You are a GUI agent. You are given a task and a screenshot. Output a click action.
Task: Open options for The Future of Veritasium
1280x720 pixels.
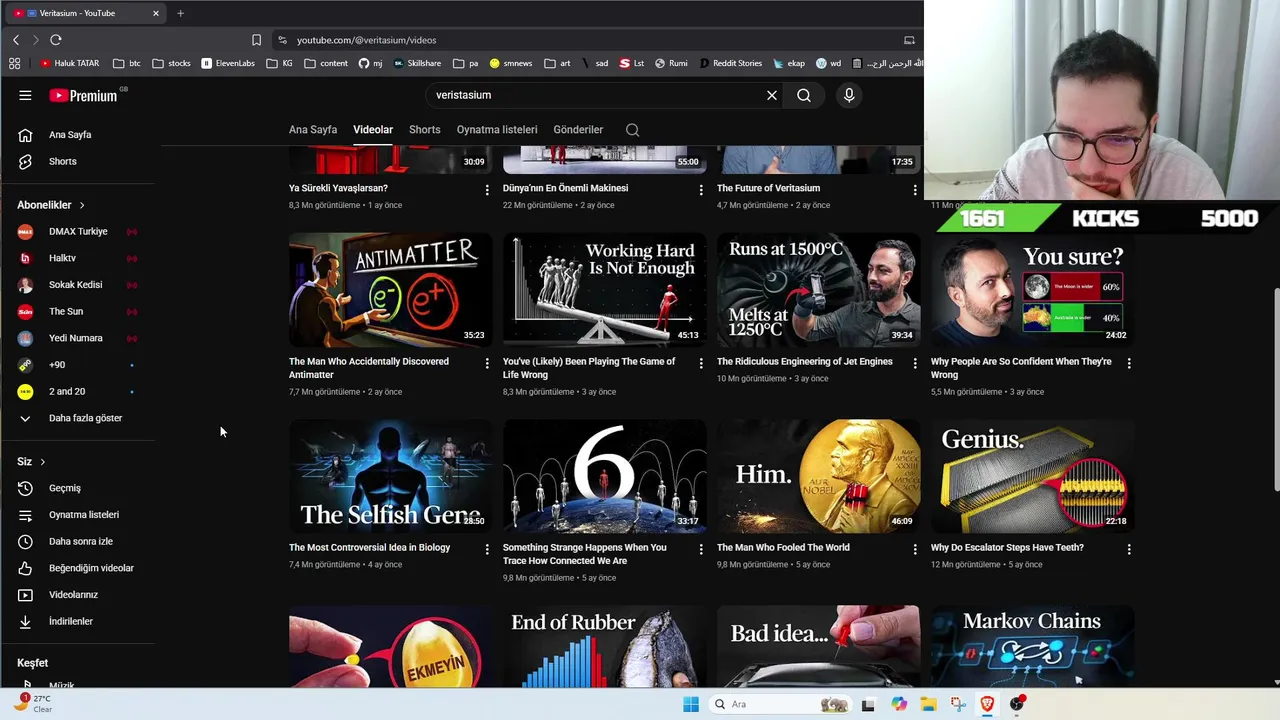[914, 190]
